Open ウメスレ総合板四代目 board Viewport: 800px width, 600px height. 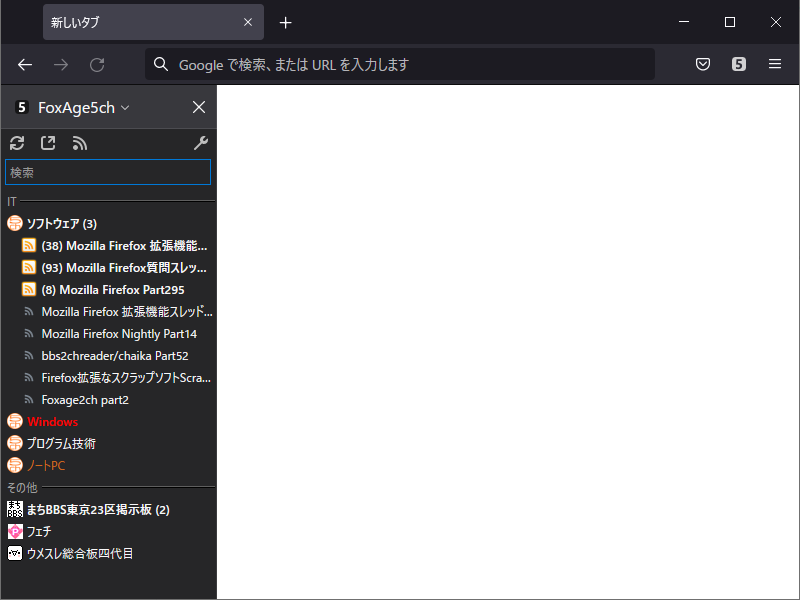point(80,553)
